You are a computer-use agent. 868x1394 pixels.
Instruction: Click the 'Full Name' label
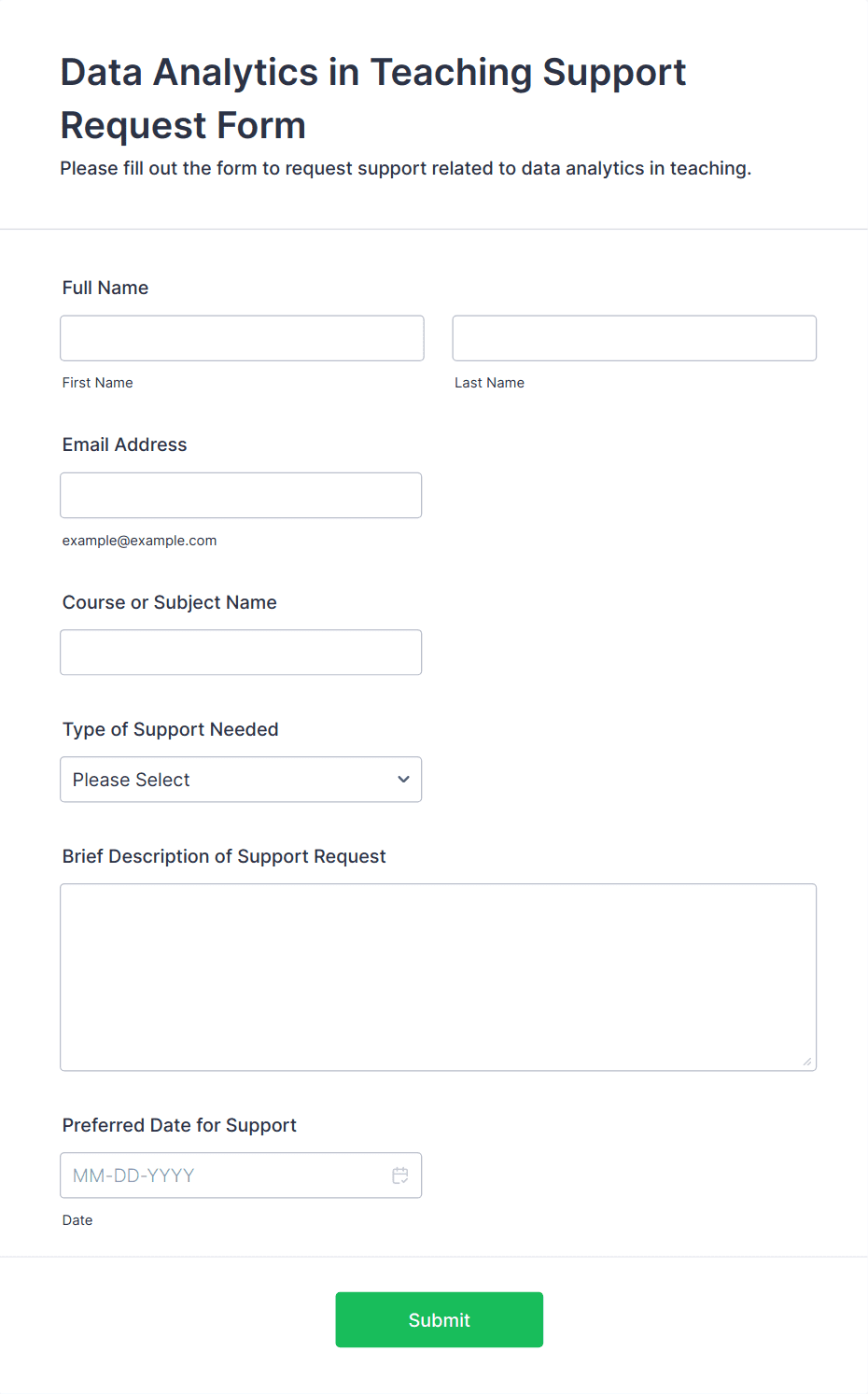tap(105, 288)
